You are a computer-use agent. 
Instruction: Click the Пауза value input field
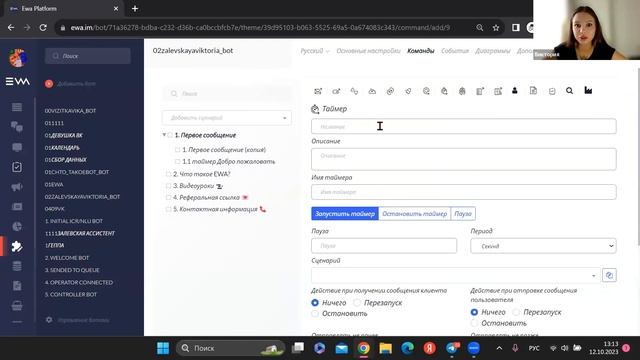tap(384, 246)
